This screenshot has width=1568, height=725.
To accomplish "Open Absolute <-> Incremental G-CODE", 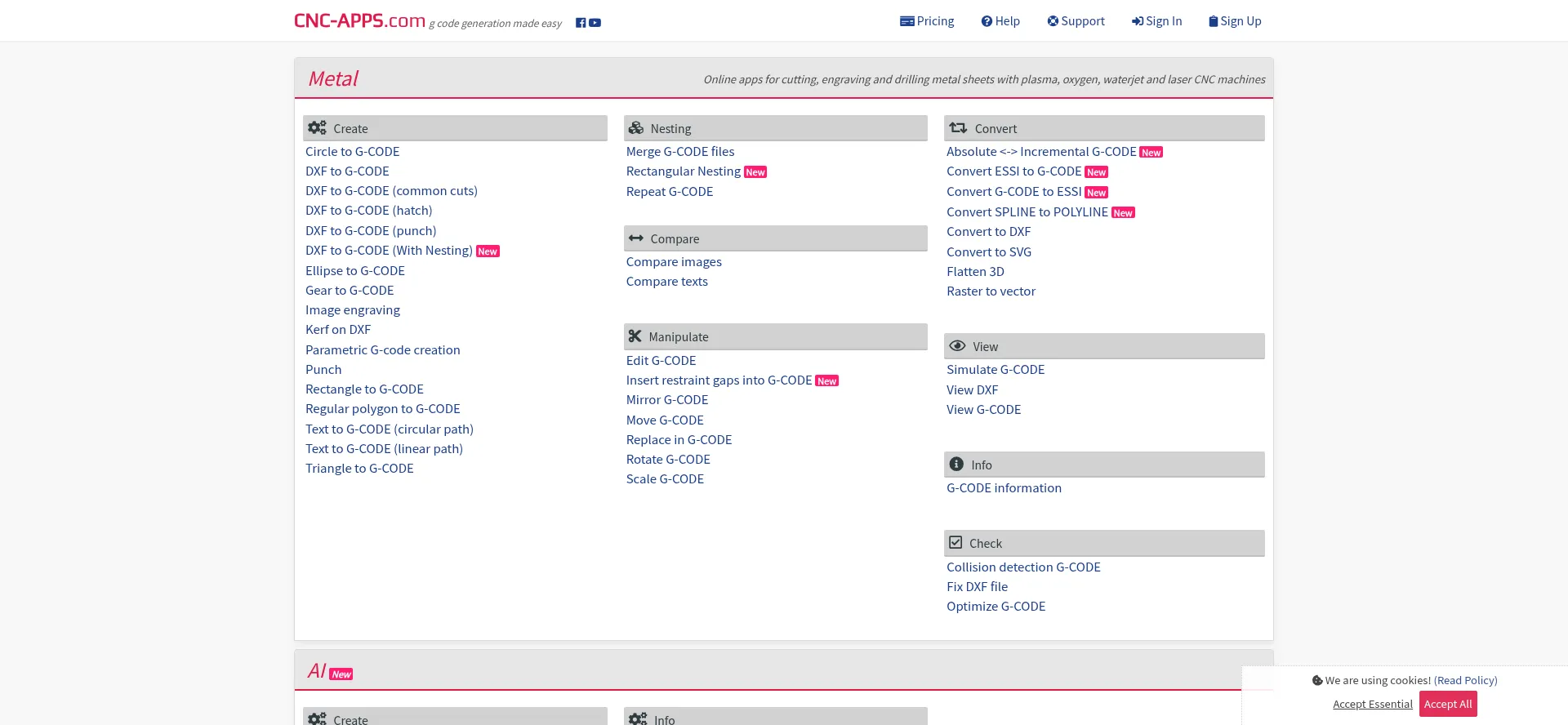I will tap(1041, 151).
